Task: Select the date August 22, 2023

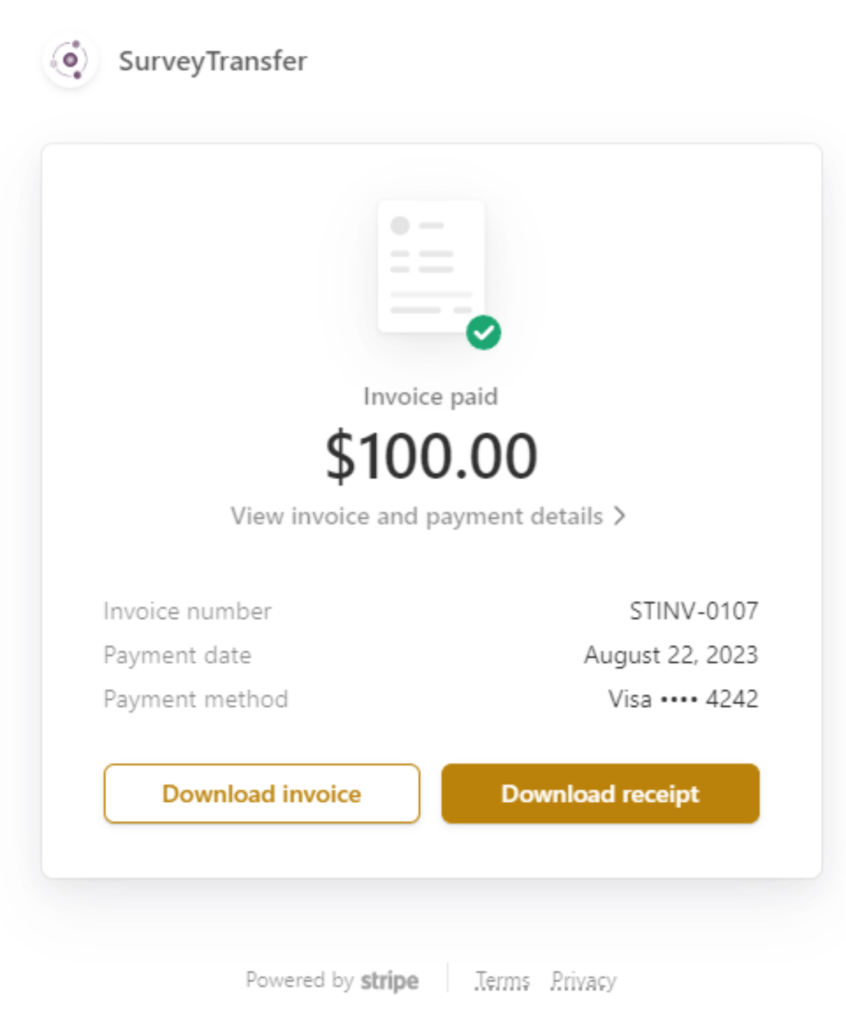Action: (x=671, y=655)
